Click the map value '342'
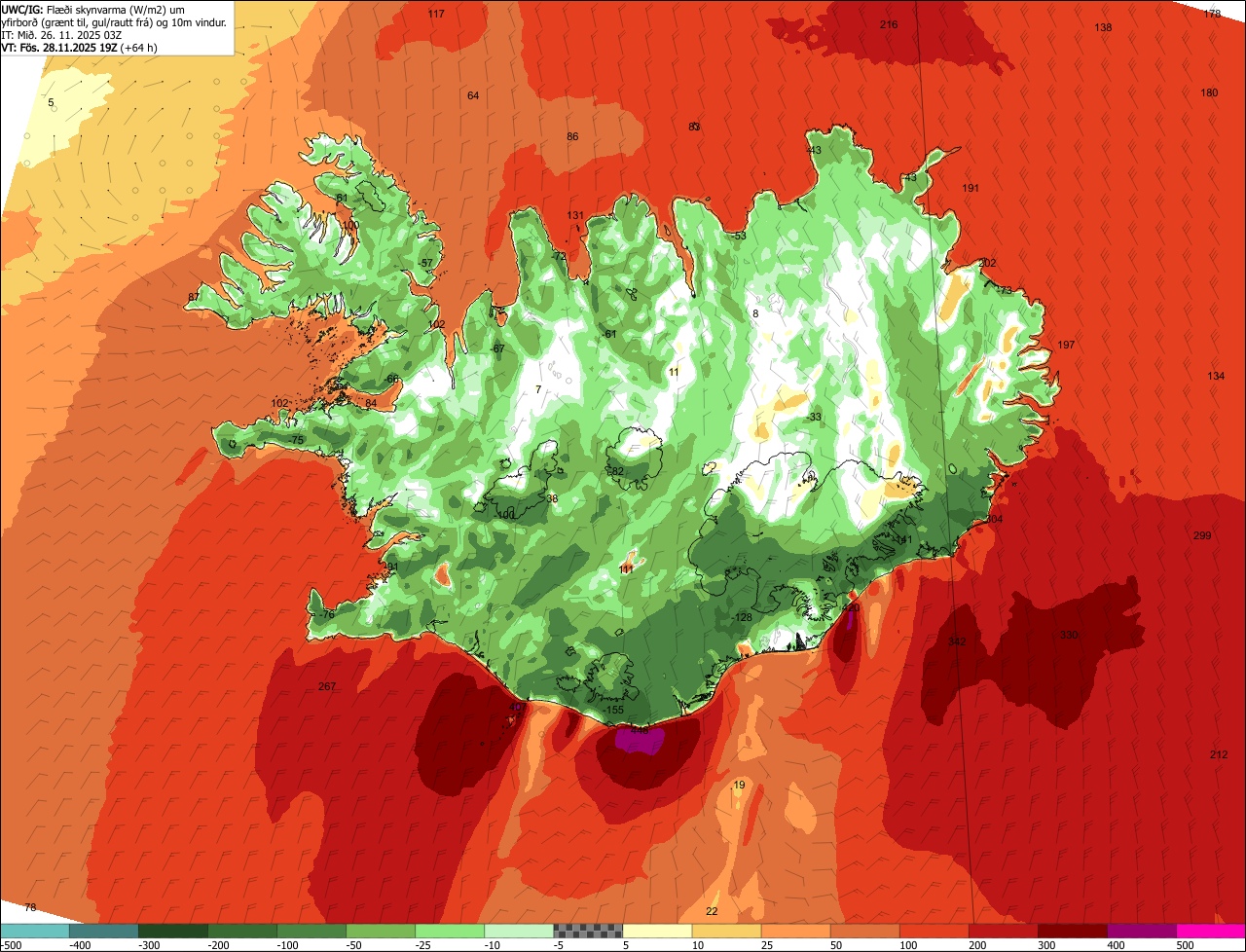The width and height of the screenshot is (1246, 952). [x=957, y=641]
